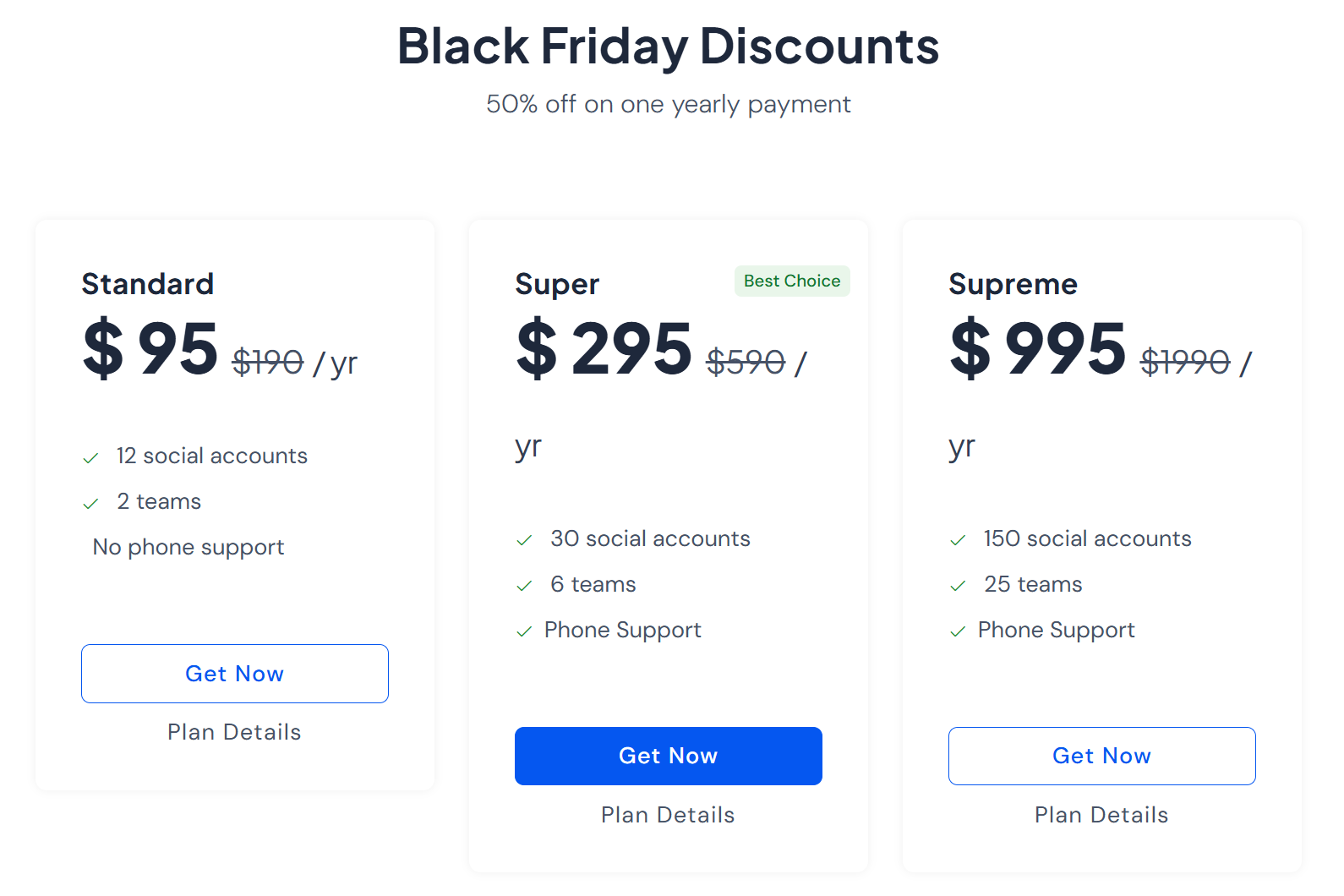Click the checkmark next to 25 teams

pos(958,586)
